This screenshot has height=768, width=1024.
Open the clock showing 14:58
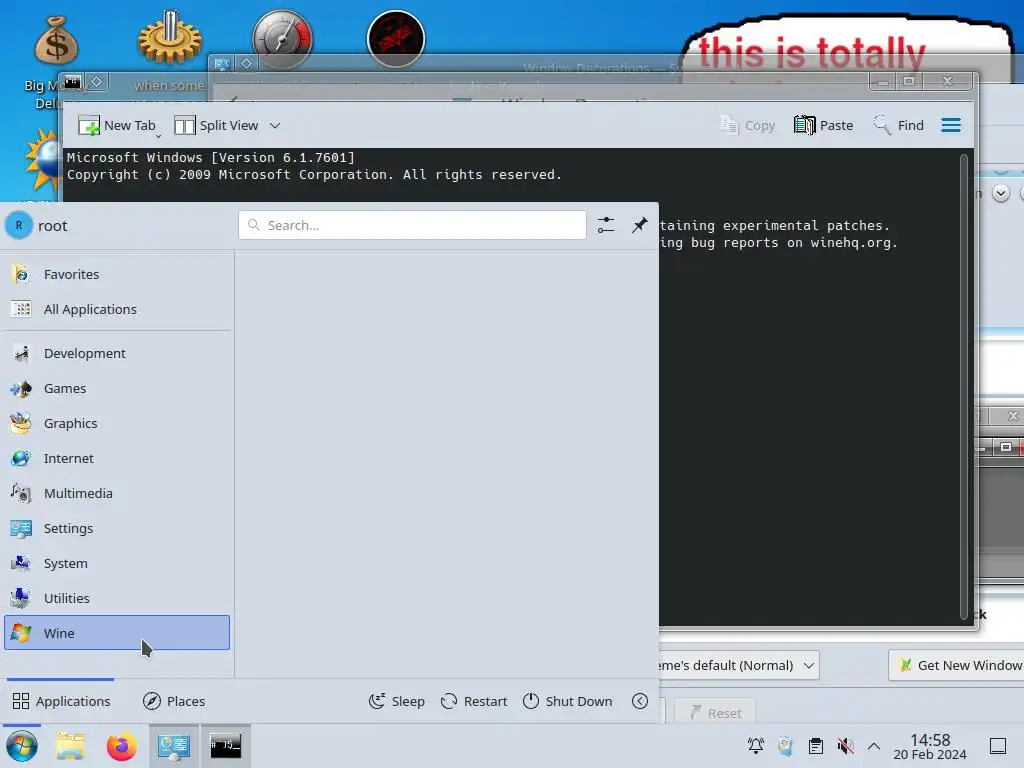pyautogui.click(x=930, y=746)
